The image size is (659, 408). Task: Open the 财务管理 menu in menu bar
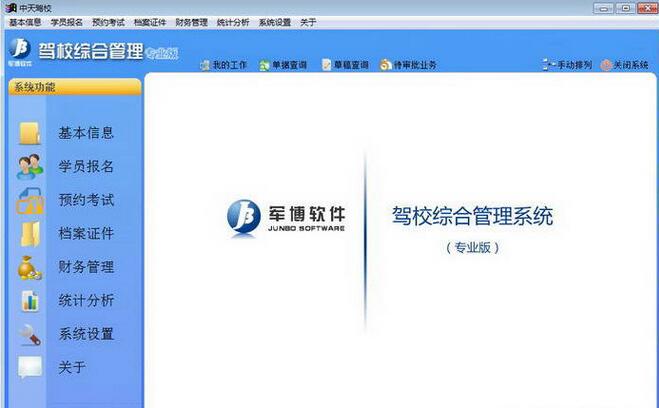click(x=191, y=23)
